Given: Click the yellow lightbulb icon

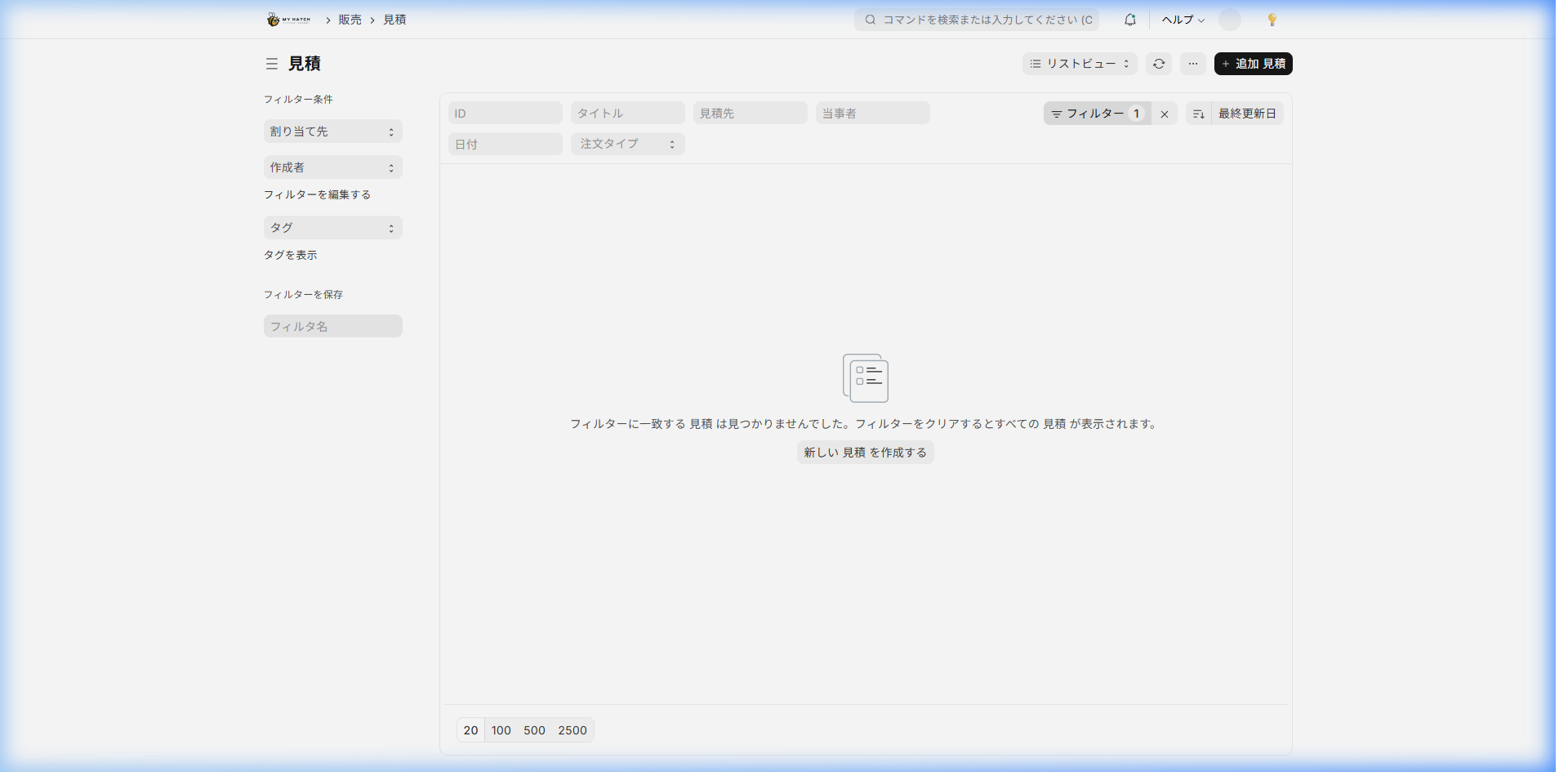Looking at the screenshot, I should (x=1272, y=20).
